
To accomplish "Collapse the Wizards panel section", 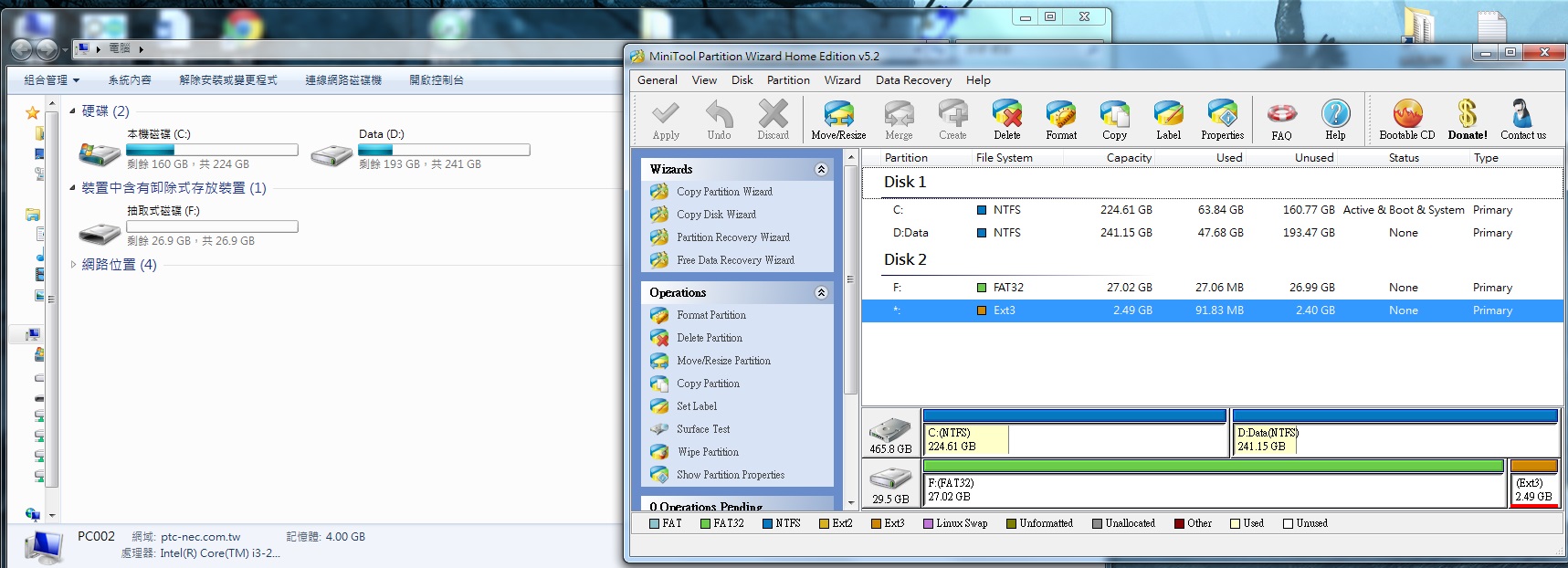I will click(x=821, y=169).
